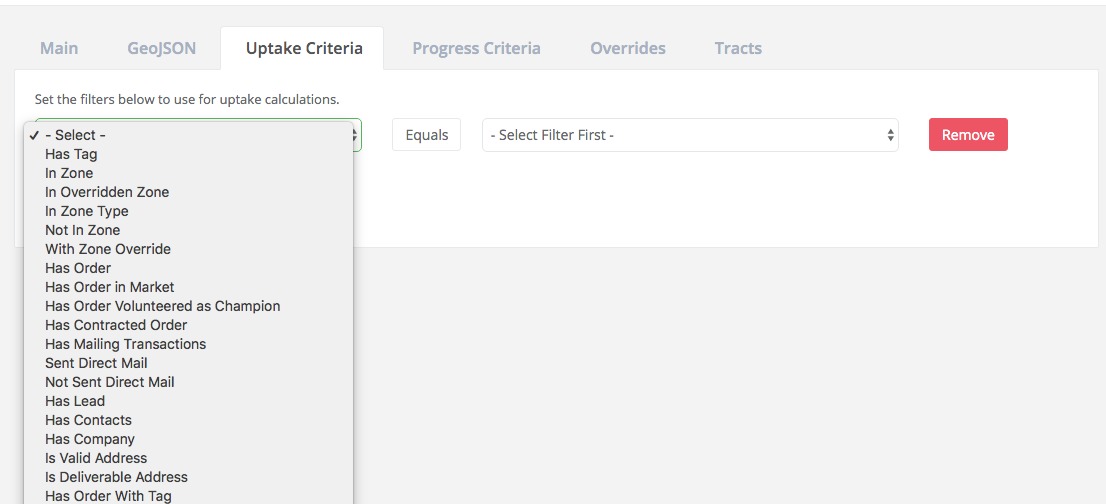Go to the Progress Criteria tab
1106x504 pixels.
pyautogui.click(x=476, y=48)
